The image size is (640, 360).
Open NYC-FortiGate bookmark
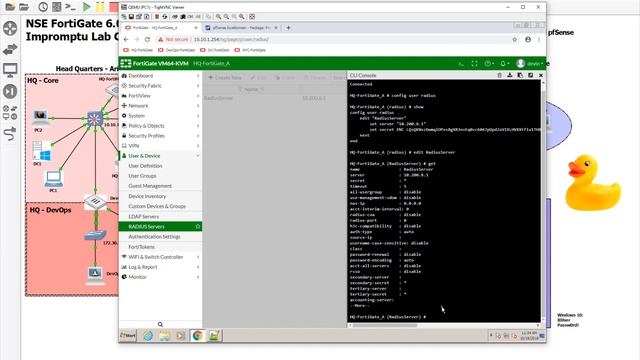pos(250,50)
